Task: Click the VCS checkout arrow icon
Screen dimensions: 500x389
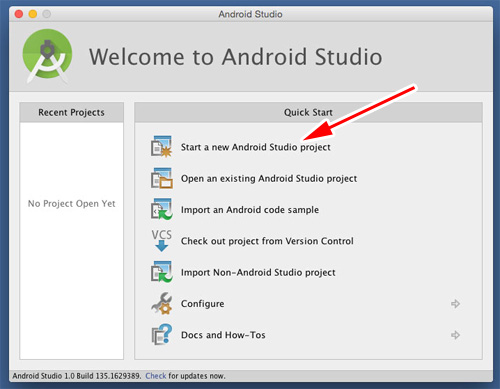Action: (162, 240)
